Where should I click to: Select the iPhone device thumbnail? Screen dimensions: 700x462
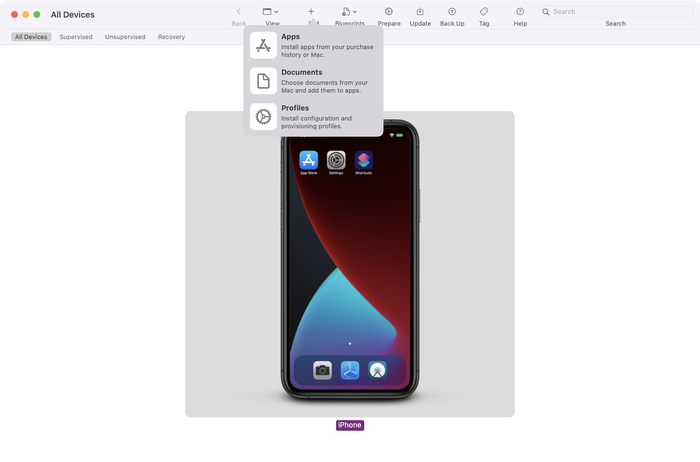coord(350,264)
